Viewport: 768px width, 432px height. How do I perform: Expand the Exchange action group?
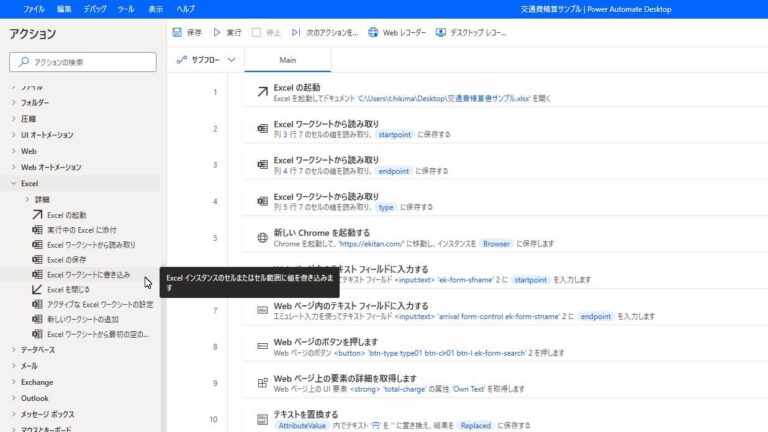pos(14,382)
